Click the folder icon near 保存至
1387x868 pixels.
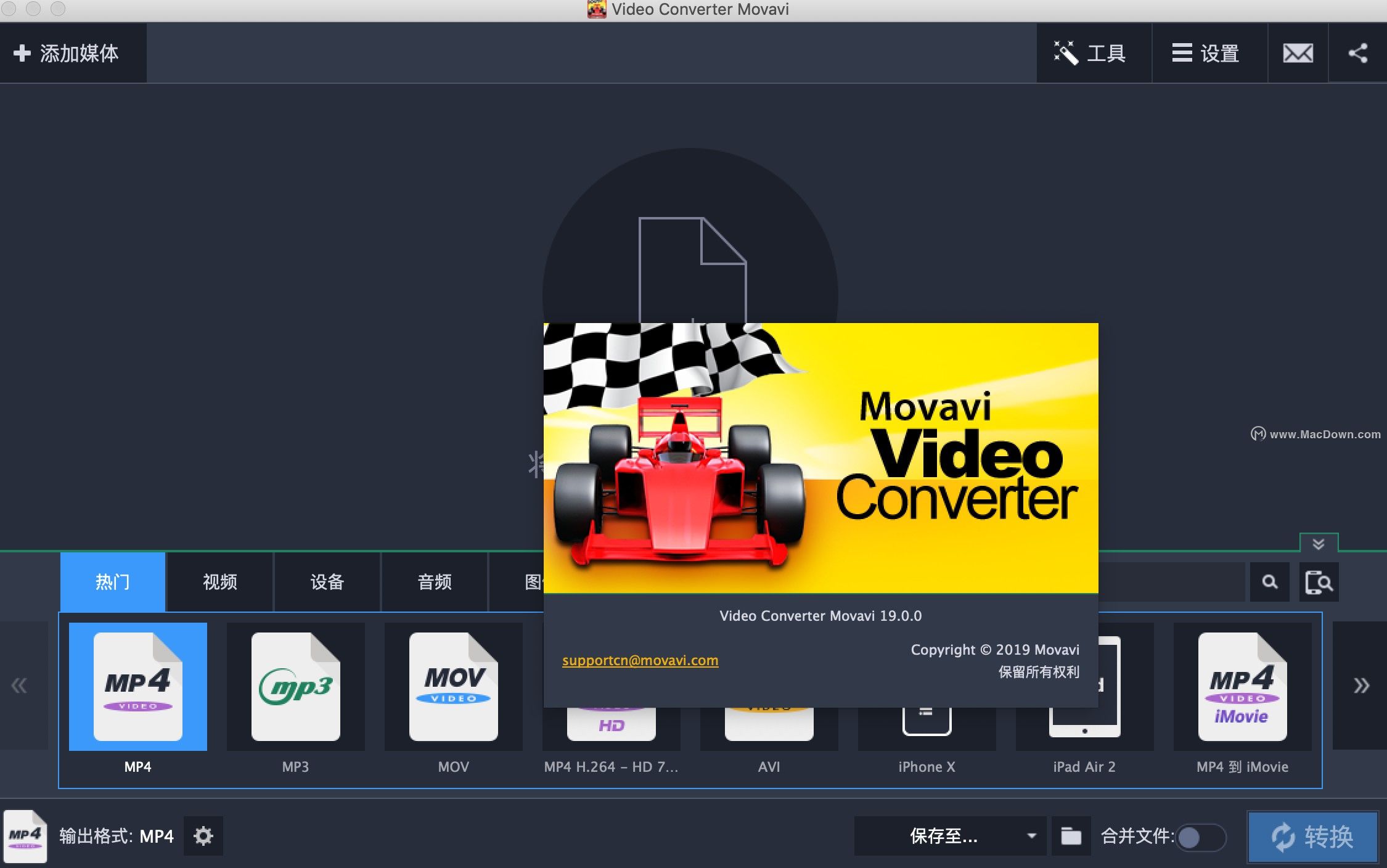(x=1071, y=836)
